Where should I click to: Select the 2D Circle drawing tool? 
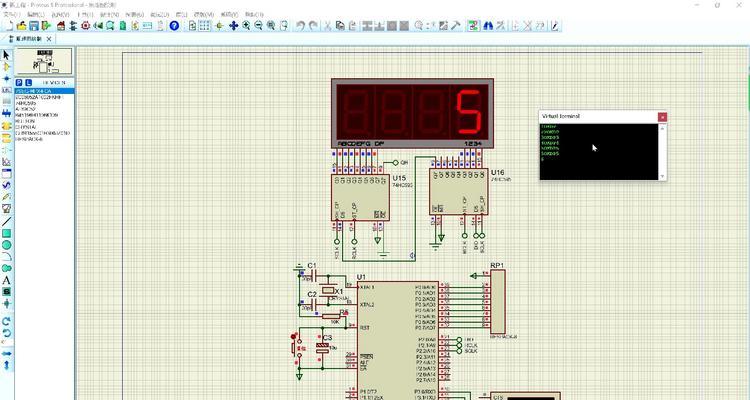pos(6,245)
